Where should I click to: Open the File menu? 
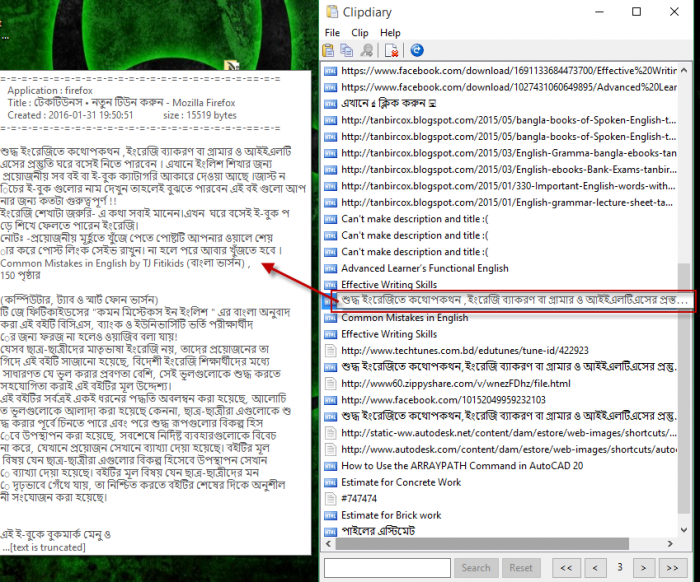pyautogui.click(x=332, y=33)
